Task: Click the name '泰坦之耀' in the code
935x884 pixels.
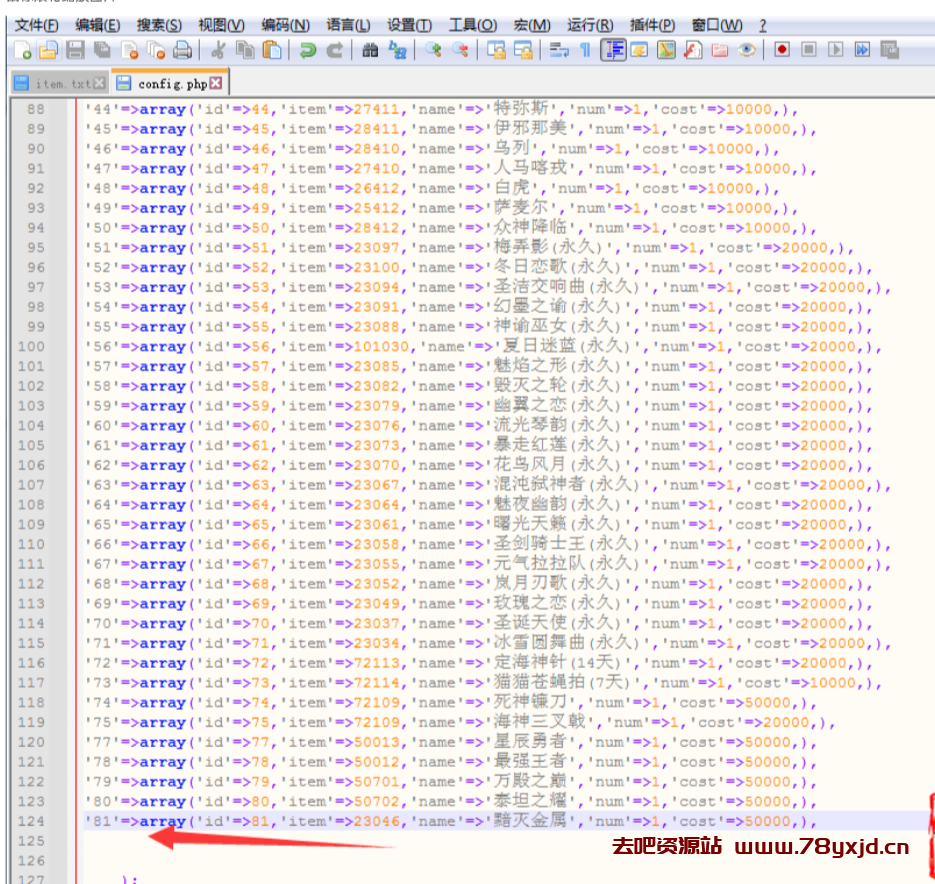Action: coord(530,801)
